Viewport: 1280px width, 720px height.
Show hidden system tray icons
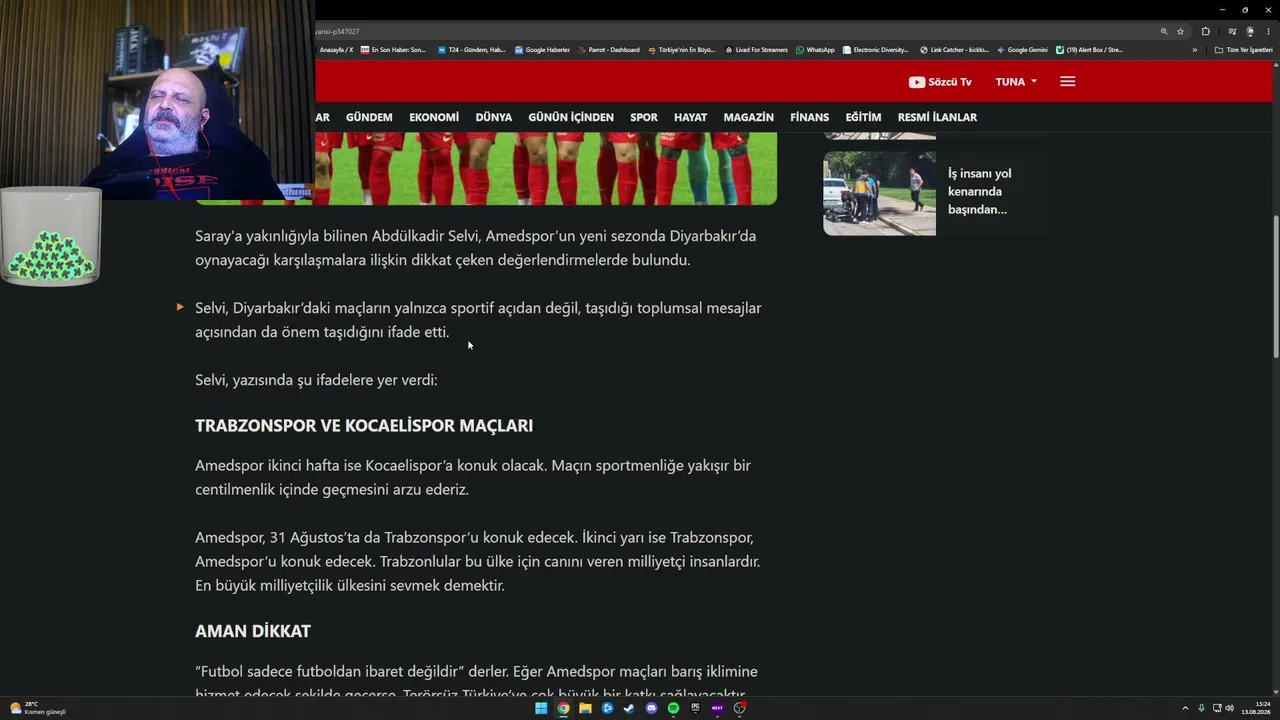pos(1185,708)
